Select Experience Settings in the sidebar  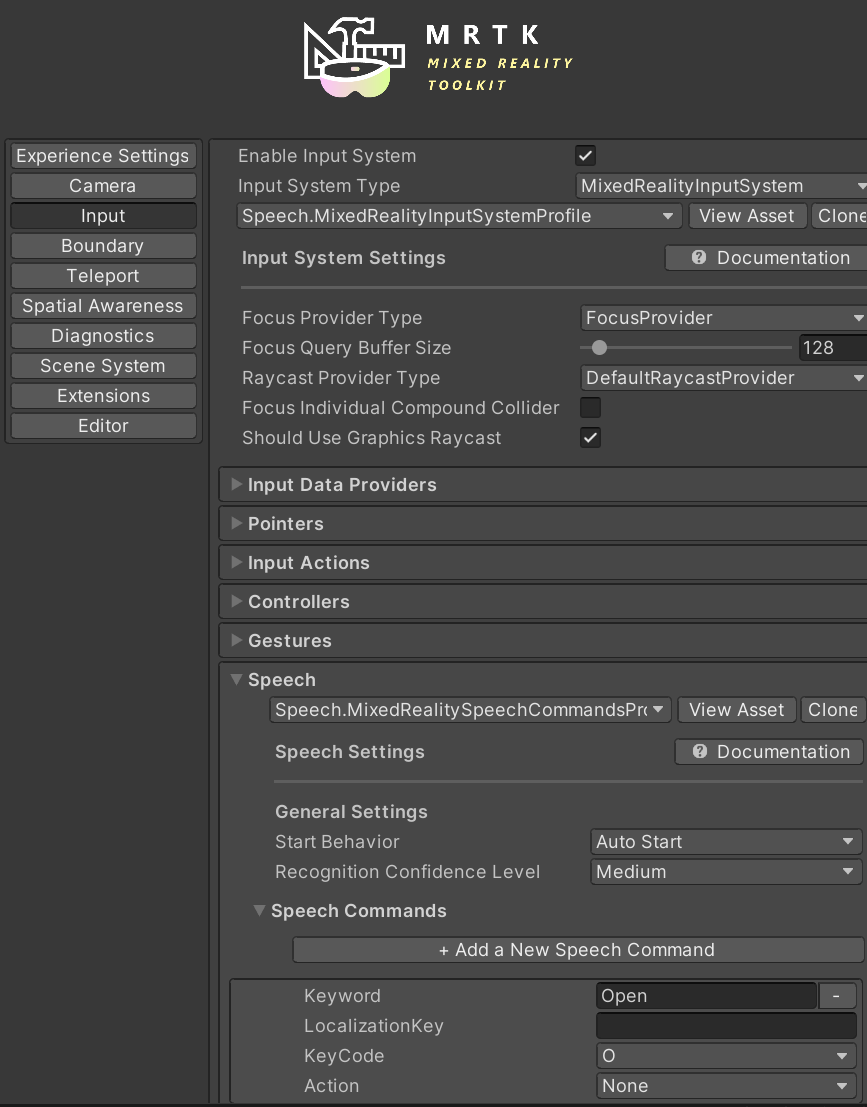[x=102, y=155]
